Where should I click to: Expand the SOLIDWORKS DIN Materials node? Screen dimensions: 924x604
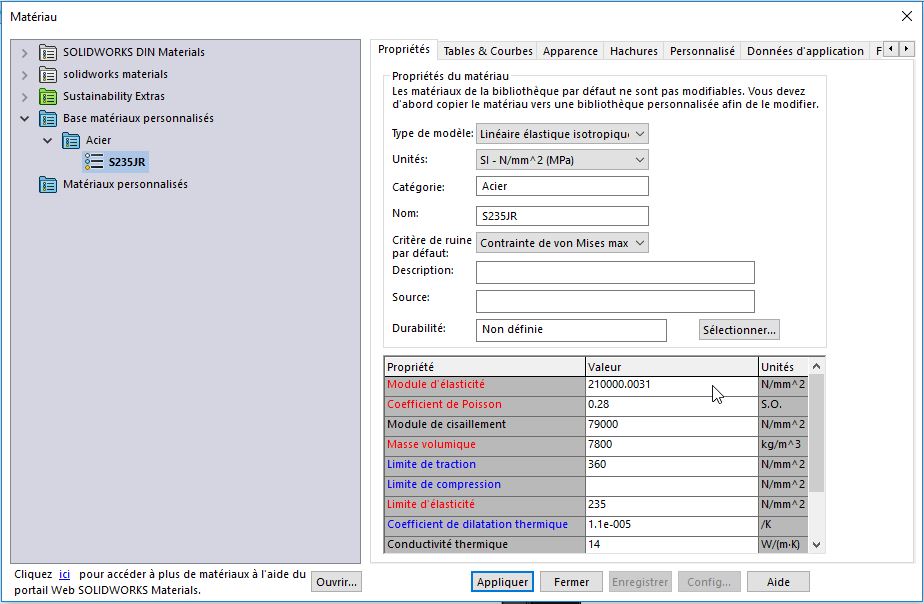click(x=24, y=53)
